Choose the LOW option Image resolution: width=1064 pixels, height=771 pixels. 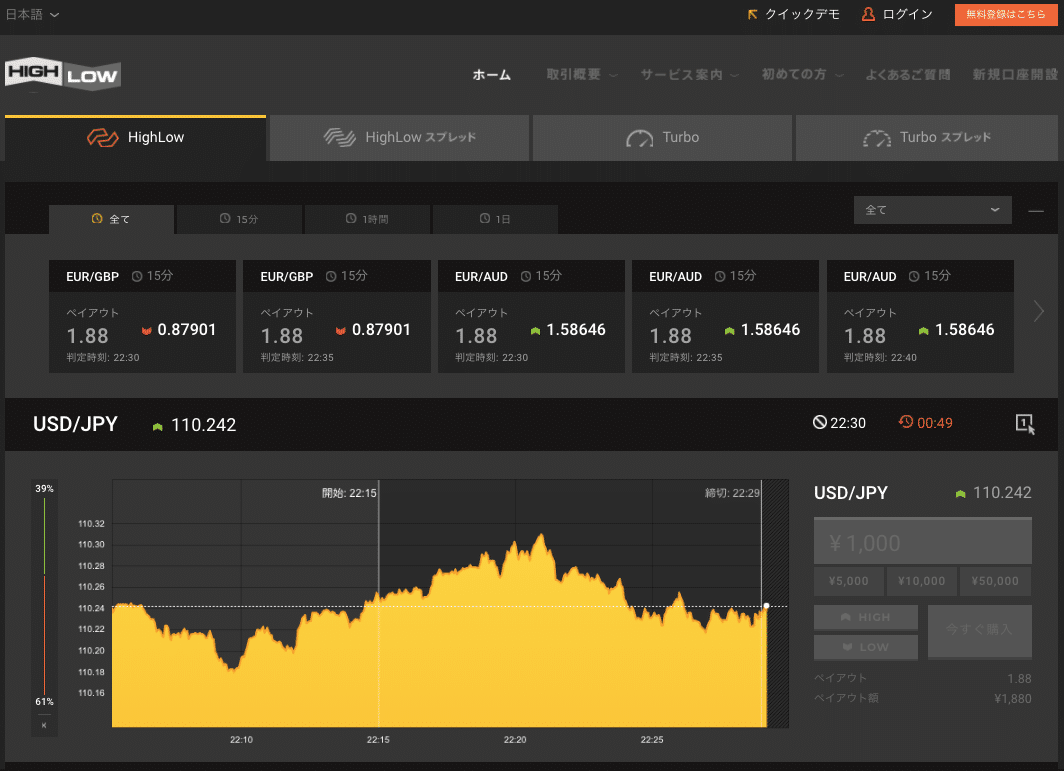[866, 647]
